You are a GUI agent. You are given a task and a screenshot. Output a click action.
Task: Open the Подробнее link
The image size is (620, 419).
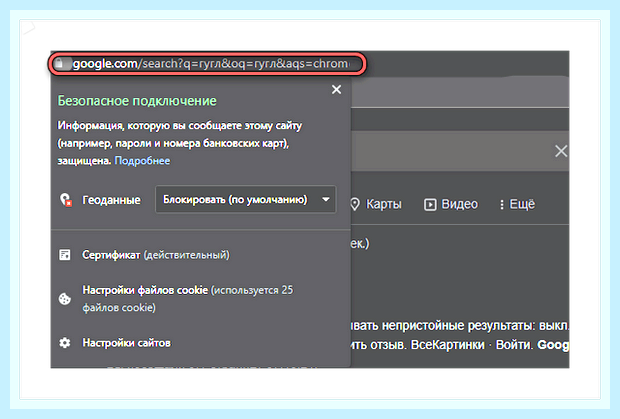[142, 160]
